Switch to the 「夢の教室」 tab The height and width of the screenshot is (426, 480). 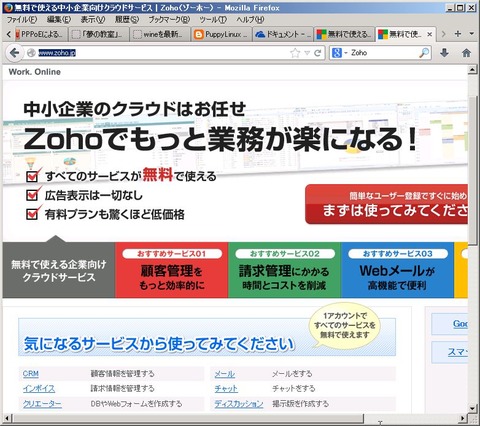99,34
